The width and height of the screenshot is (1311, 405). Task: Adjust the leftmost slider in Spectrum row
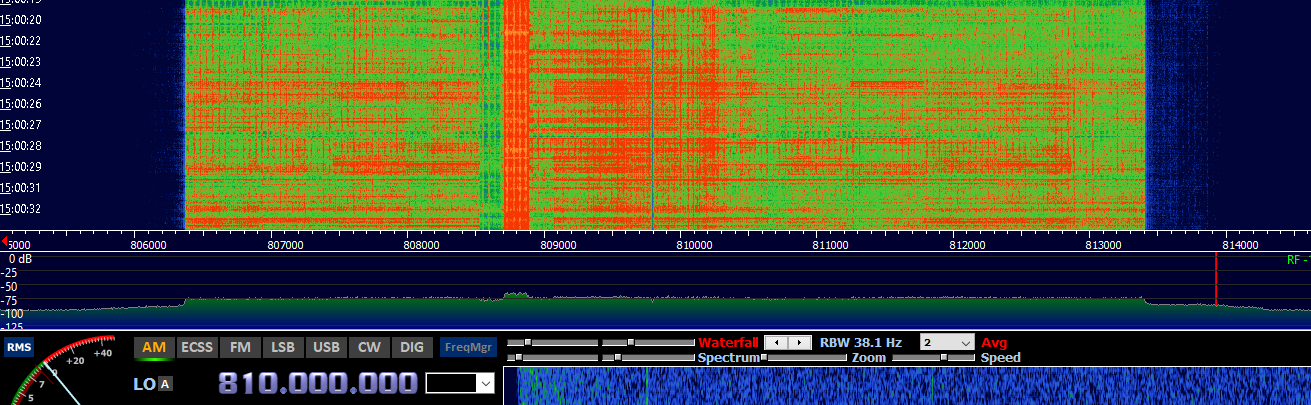coord(552,357)
